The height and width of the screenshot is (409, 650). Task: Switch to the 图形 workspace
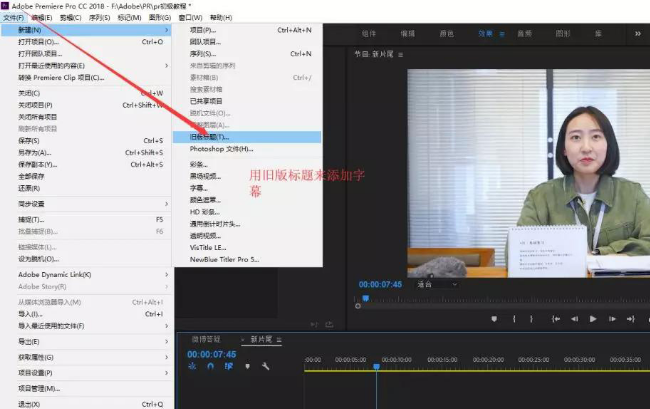click(563, 34)
